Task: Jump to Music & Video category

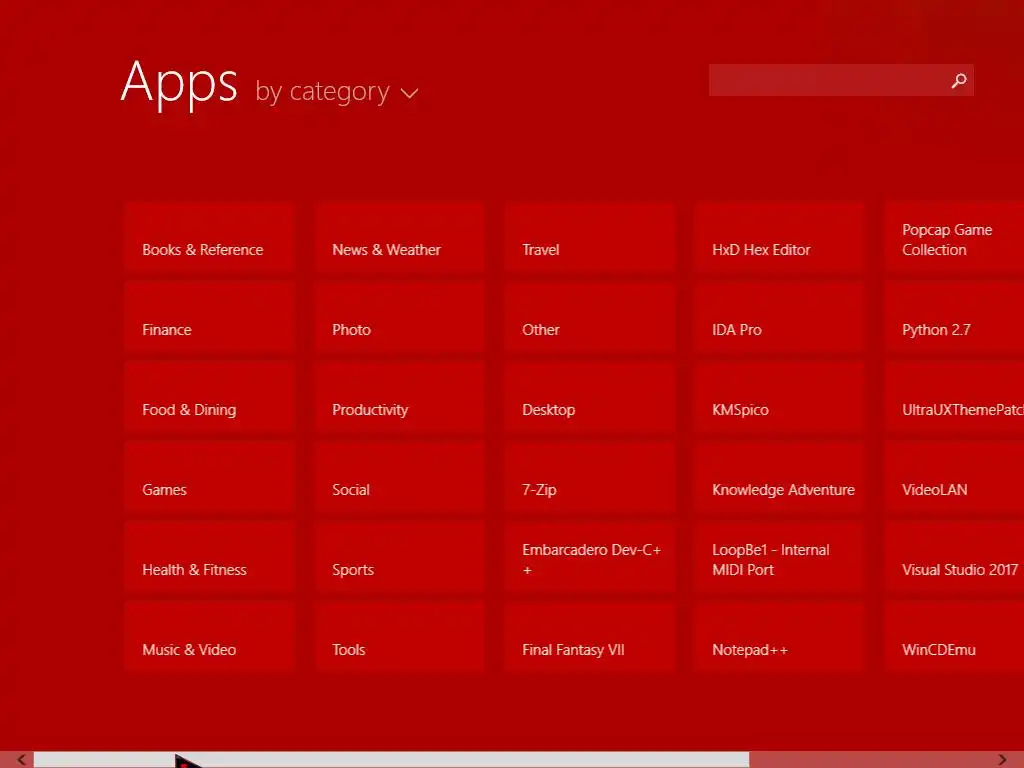Action: [209, 637]
